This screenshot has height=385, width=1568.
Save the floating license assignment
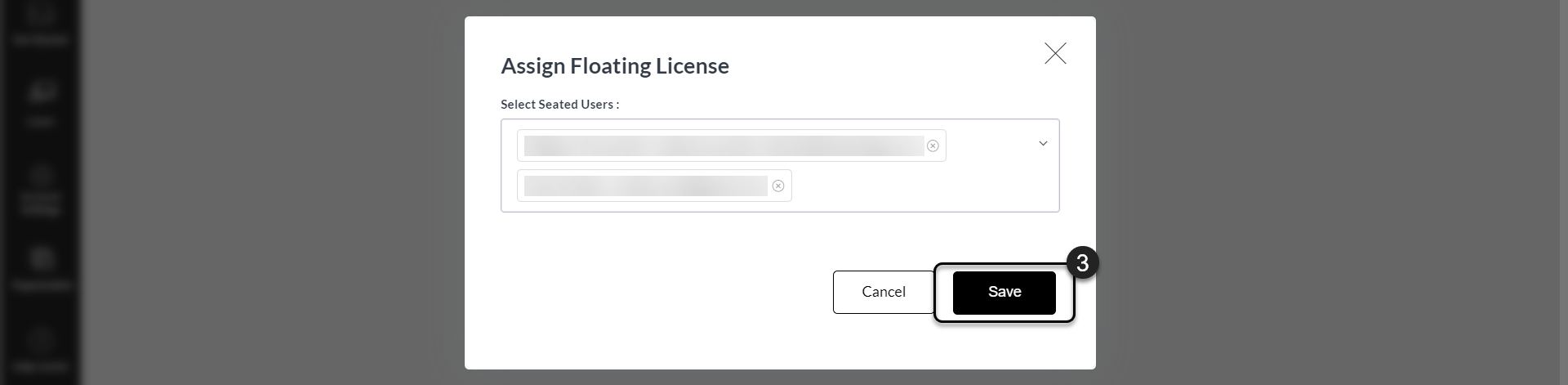coord(1004,293)
